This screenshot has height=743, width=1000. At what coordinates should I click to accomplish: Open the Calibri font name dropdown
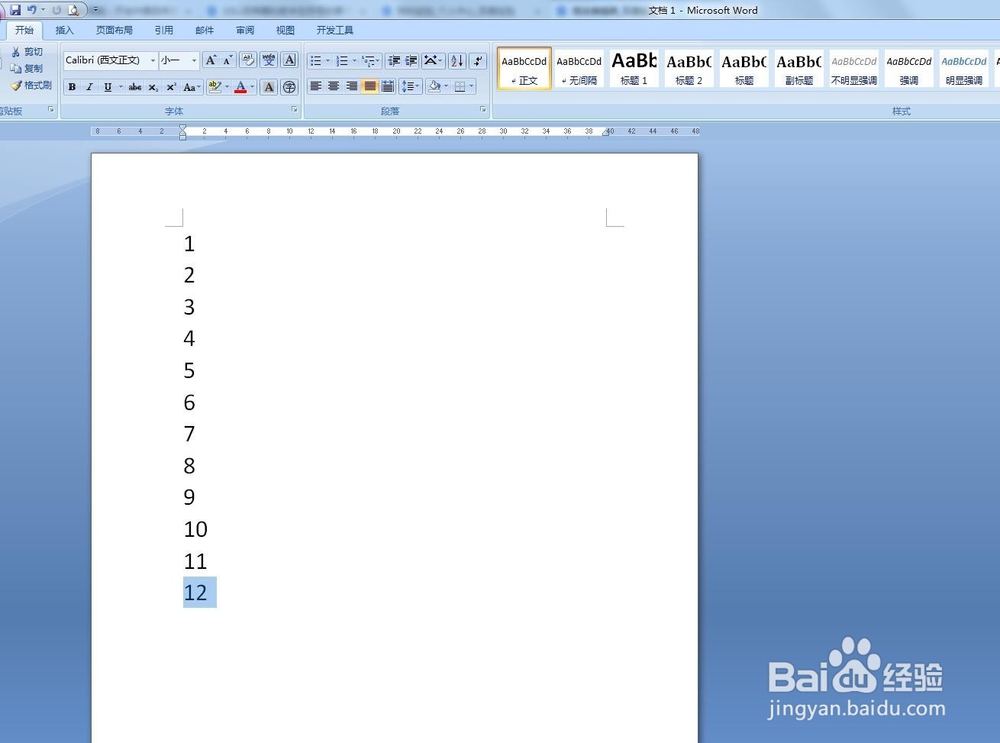[x=152, y=60]
